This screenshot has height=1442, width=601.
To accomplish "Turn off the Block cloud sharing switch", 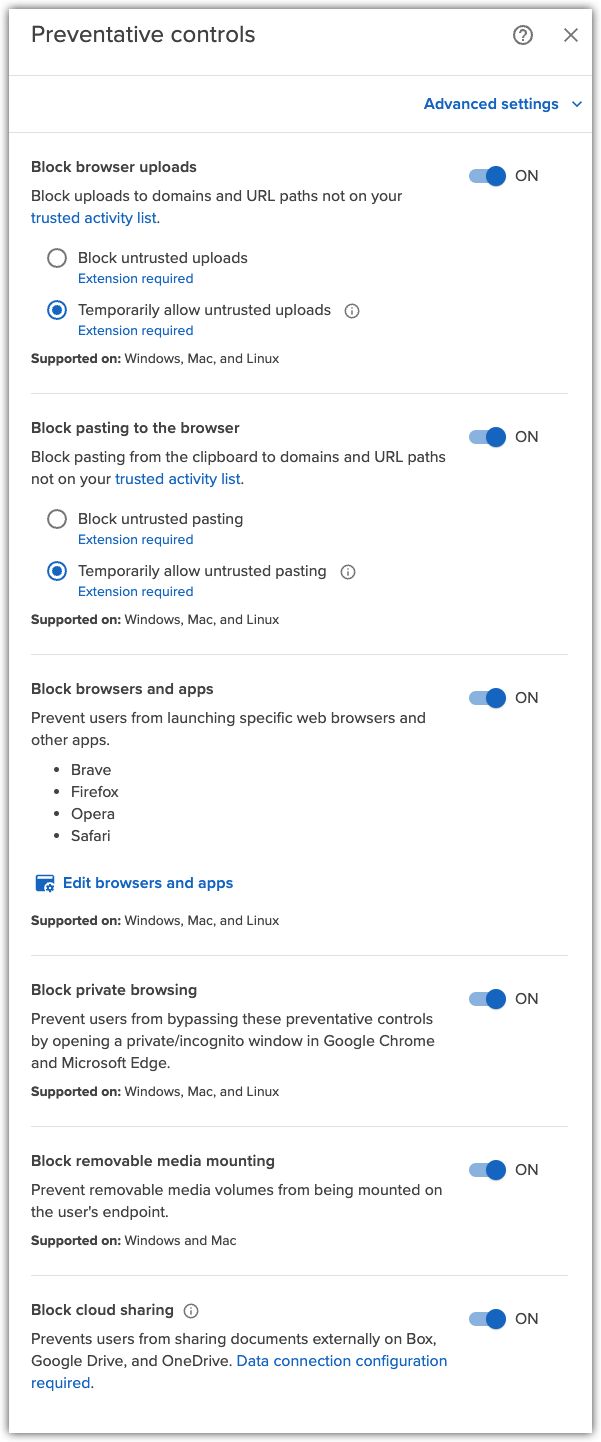I will coord(486,1319).
